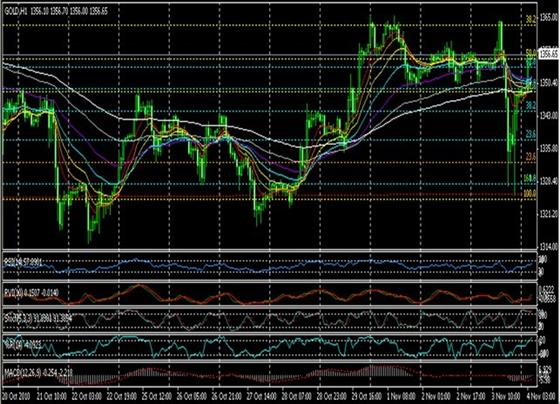Image resolution: width=560 pixels, height=404 pixels.
Task: Click the 1335.80 price axis label
Action: coord(549,148)
